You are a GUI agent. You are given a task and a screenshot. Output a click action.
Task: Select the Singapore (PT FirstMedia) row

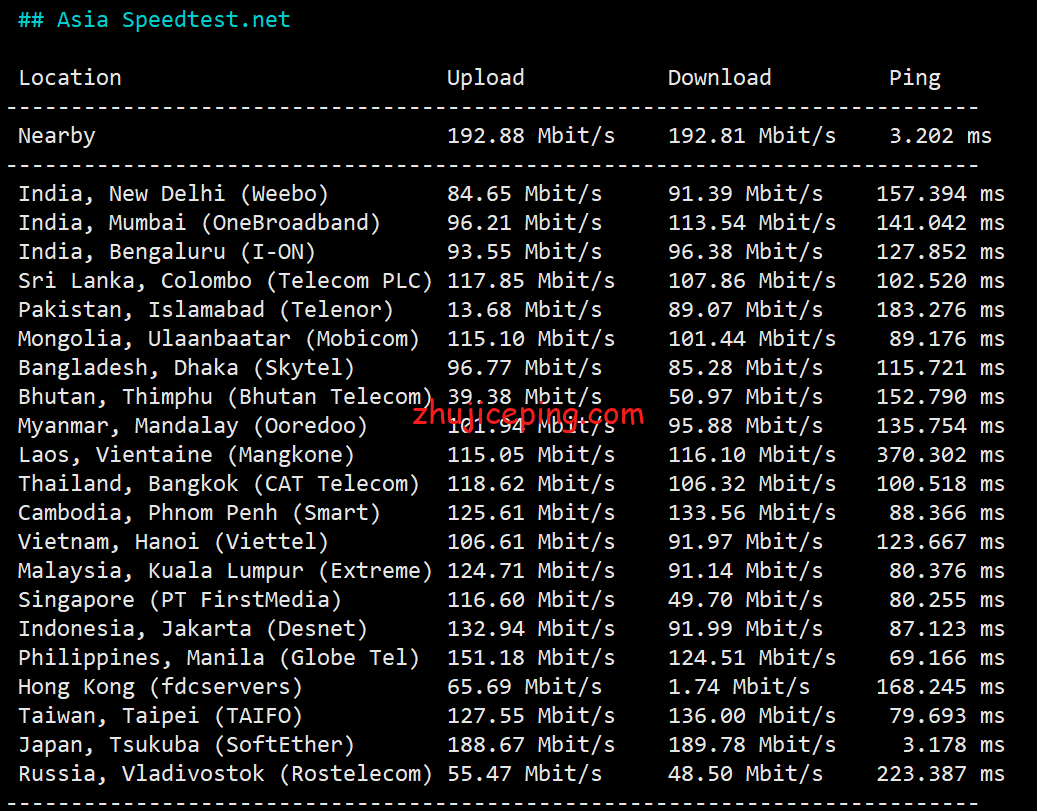tap(180, 600)
